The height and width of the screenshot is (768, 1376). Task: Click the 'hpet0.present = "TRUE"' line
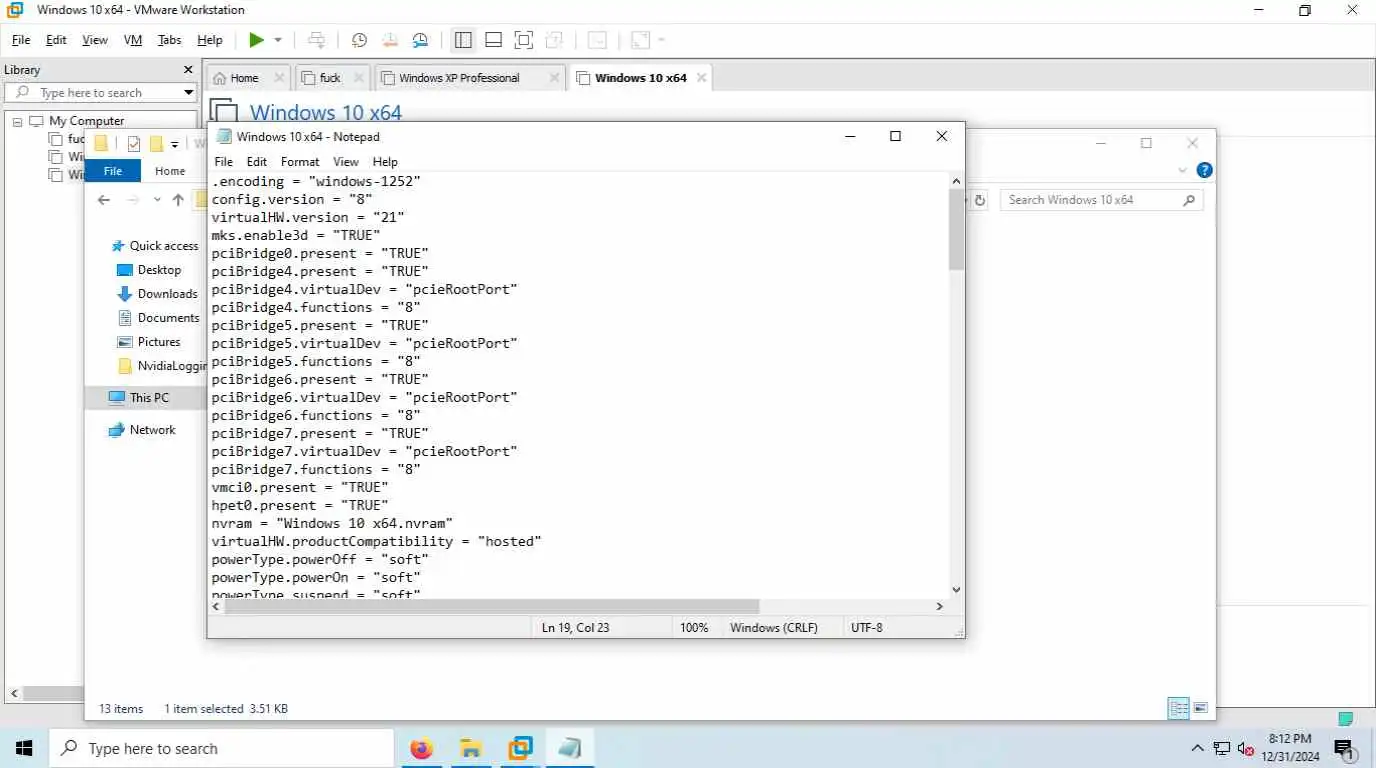[300, 505]
